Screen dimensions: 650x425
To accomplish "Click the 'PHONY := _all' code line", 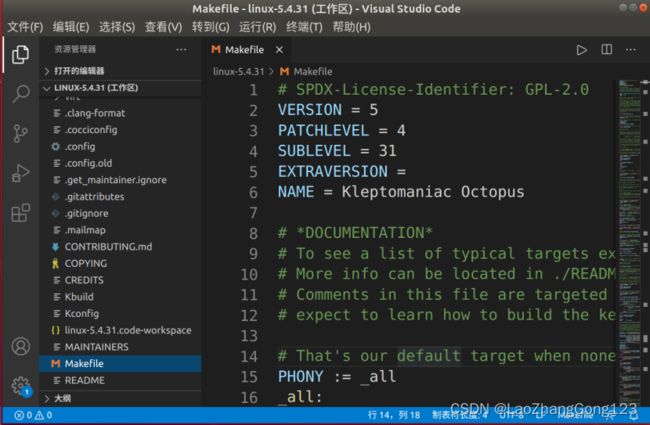I will [x=337, y=377].
